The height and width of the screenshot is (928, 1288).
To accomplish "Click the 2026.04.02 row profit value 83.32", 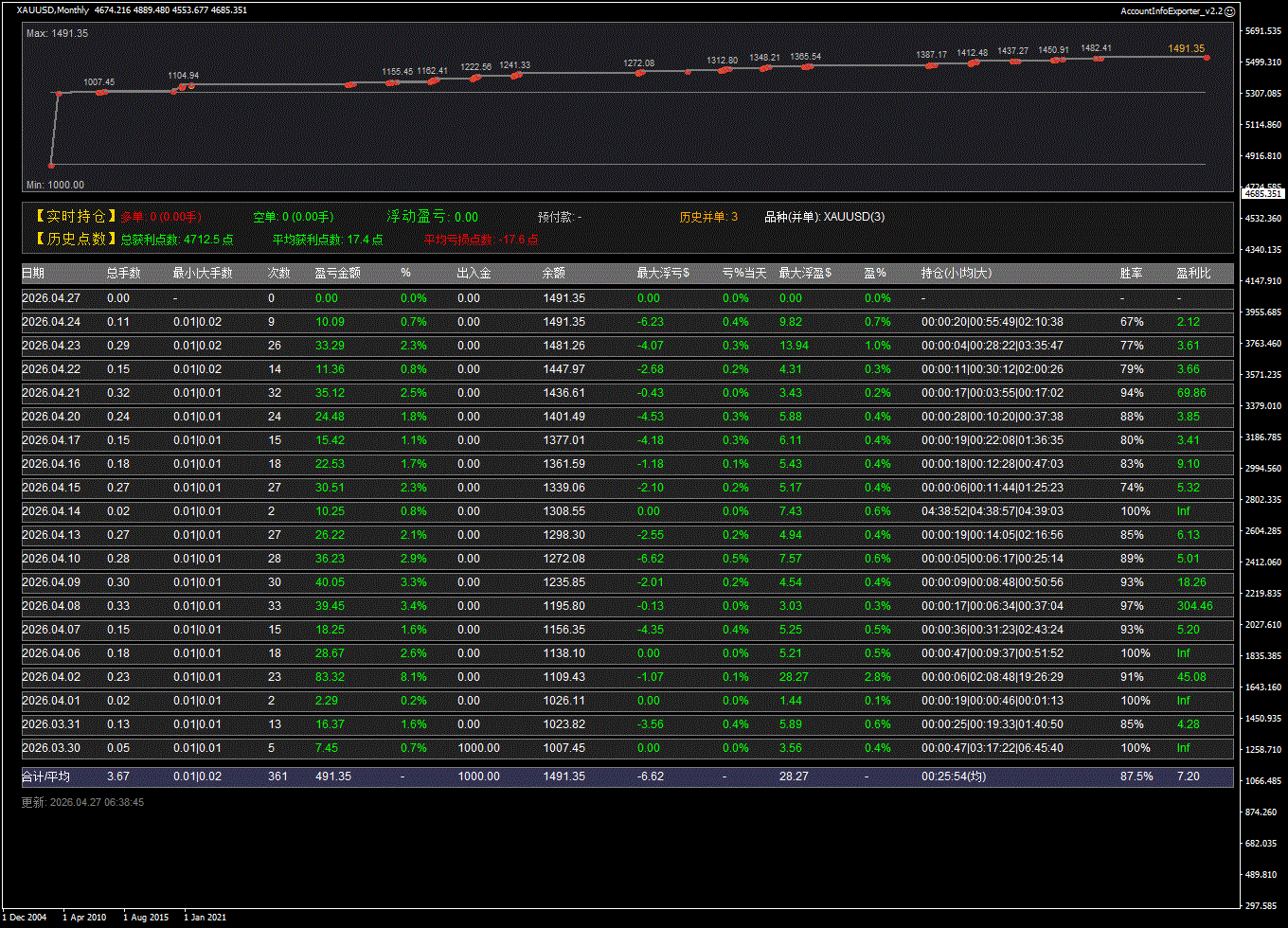I will [330, 677].
